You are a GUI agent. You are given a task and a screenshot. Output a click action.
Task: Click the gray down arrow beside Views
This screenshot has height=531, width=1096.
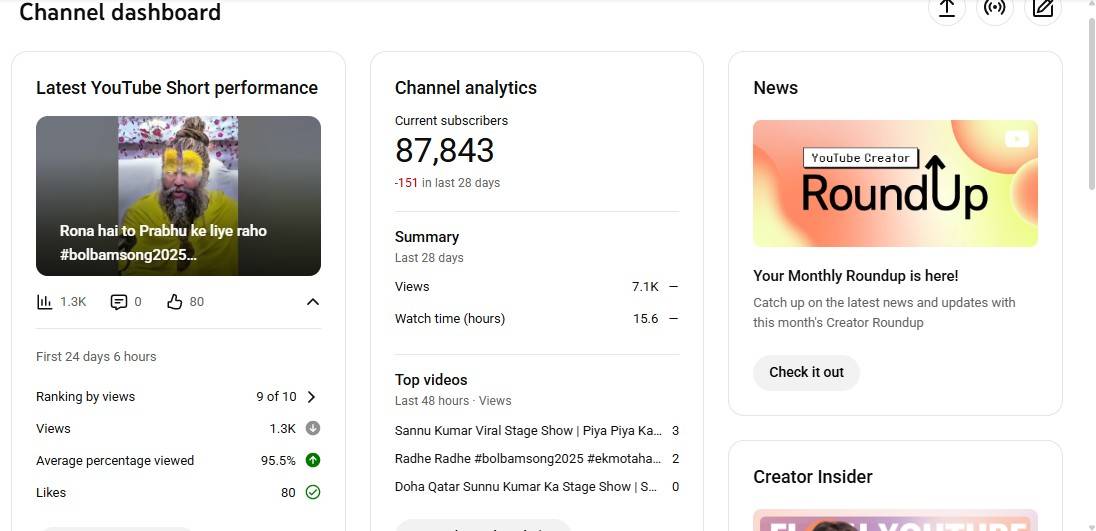(313, 429)
